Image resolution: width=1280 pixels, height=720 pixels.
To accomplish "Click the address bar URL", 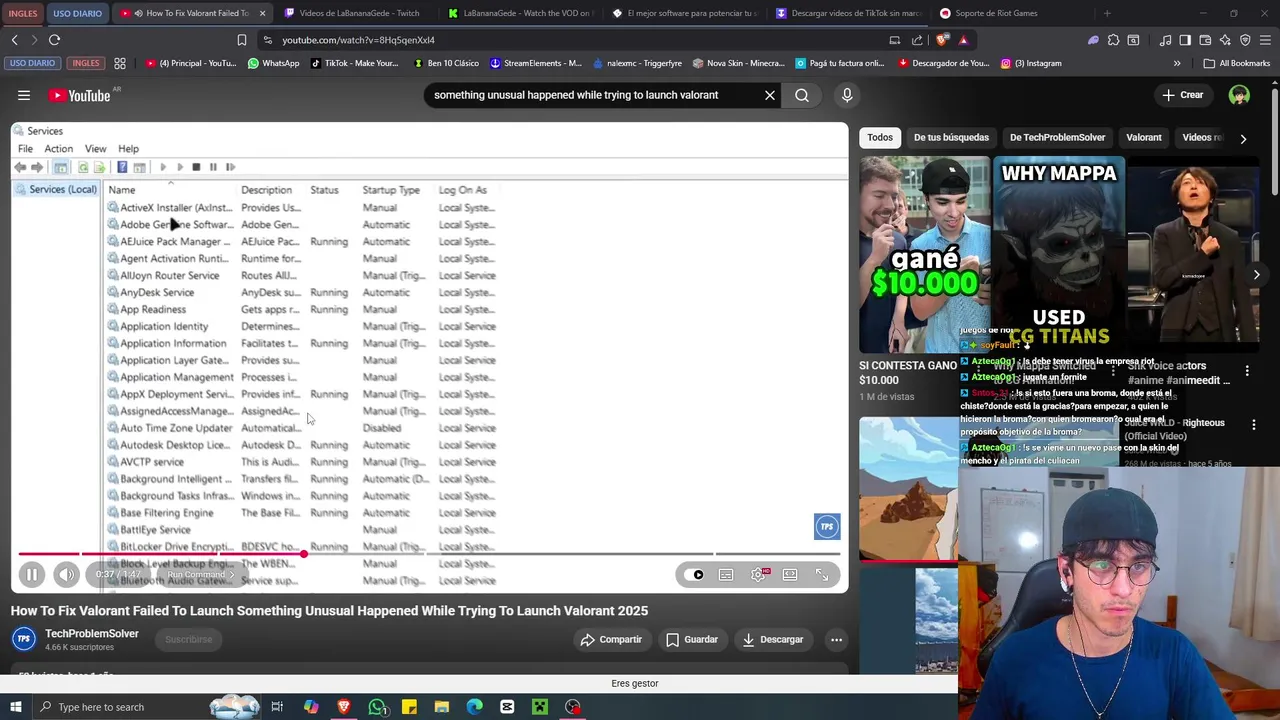I will [x=358, y=40].
